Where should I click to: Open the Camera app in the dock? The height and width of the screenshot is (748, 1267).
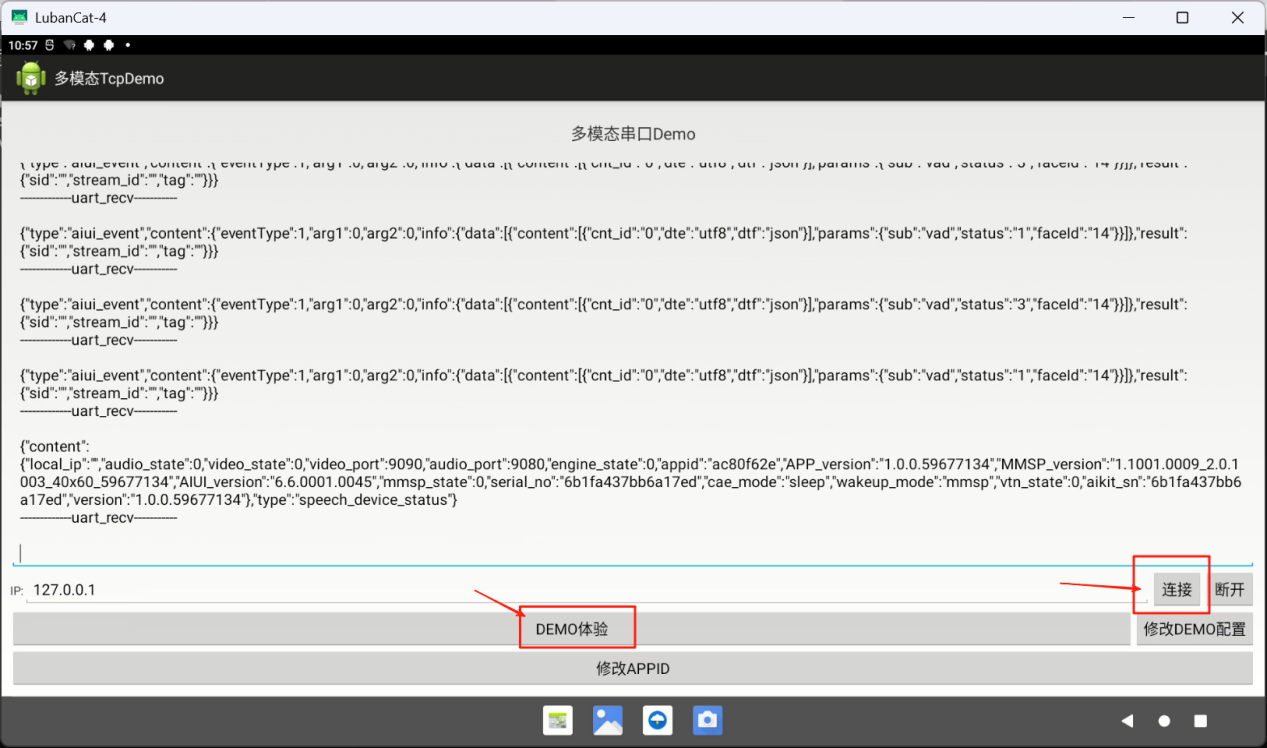click(x=707, y=720)
